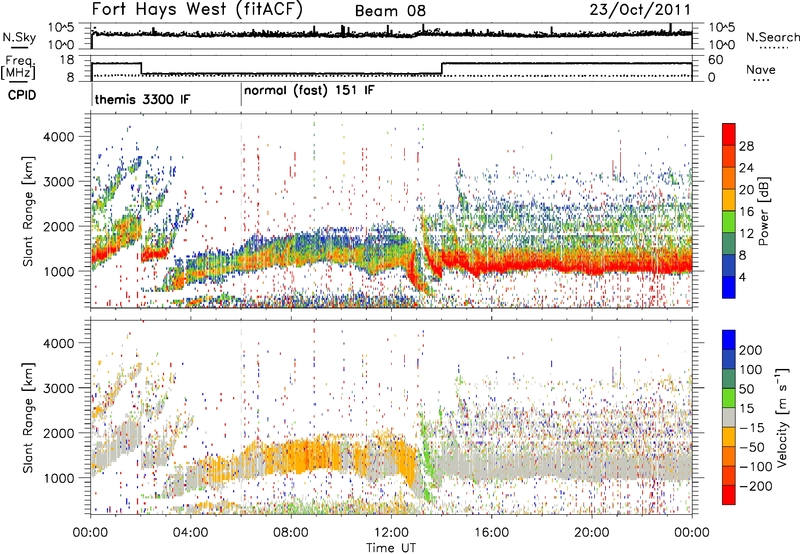Click 'Slant Range [km]' label of the velocity panel
The image size is (800, 554).
click(29, 417)
